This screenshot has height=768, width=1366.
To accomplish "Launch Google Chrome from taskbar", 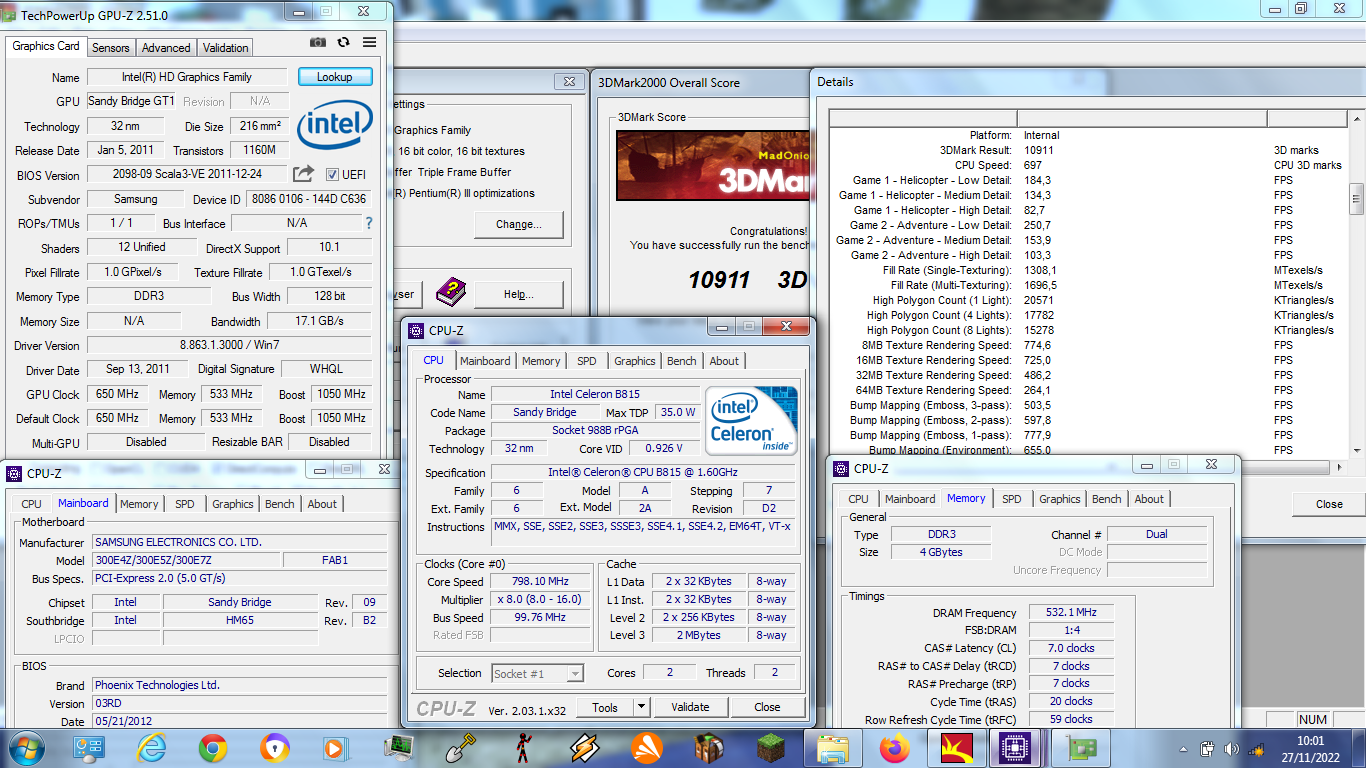I will click(212, 747).
